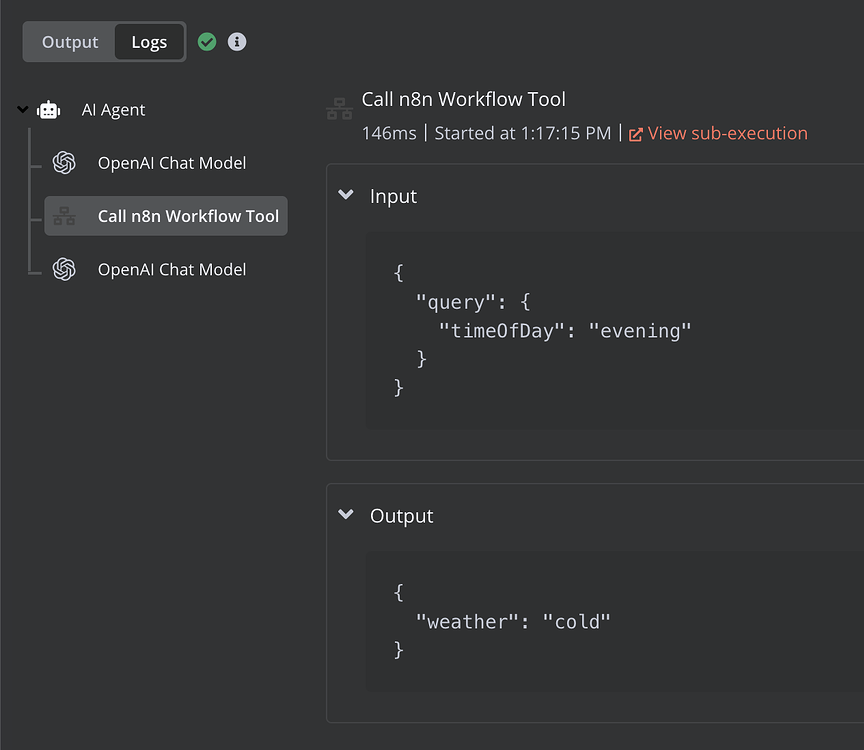Collapse the AI Agent tree entry
864x750 pixels.
[21, 110]
